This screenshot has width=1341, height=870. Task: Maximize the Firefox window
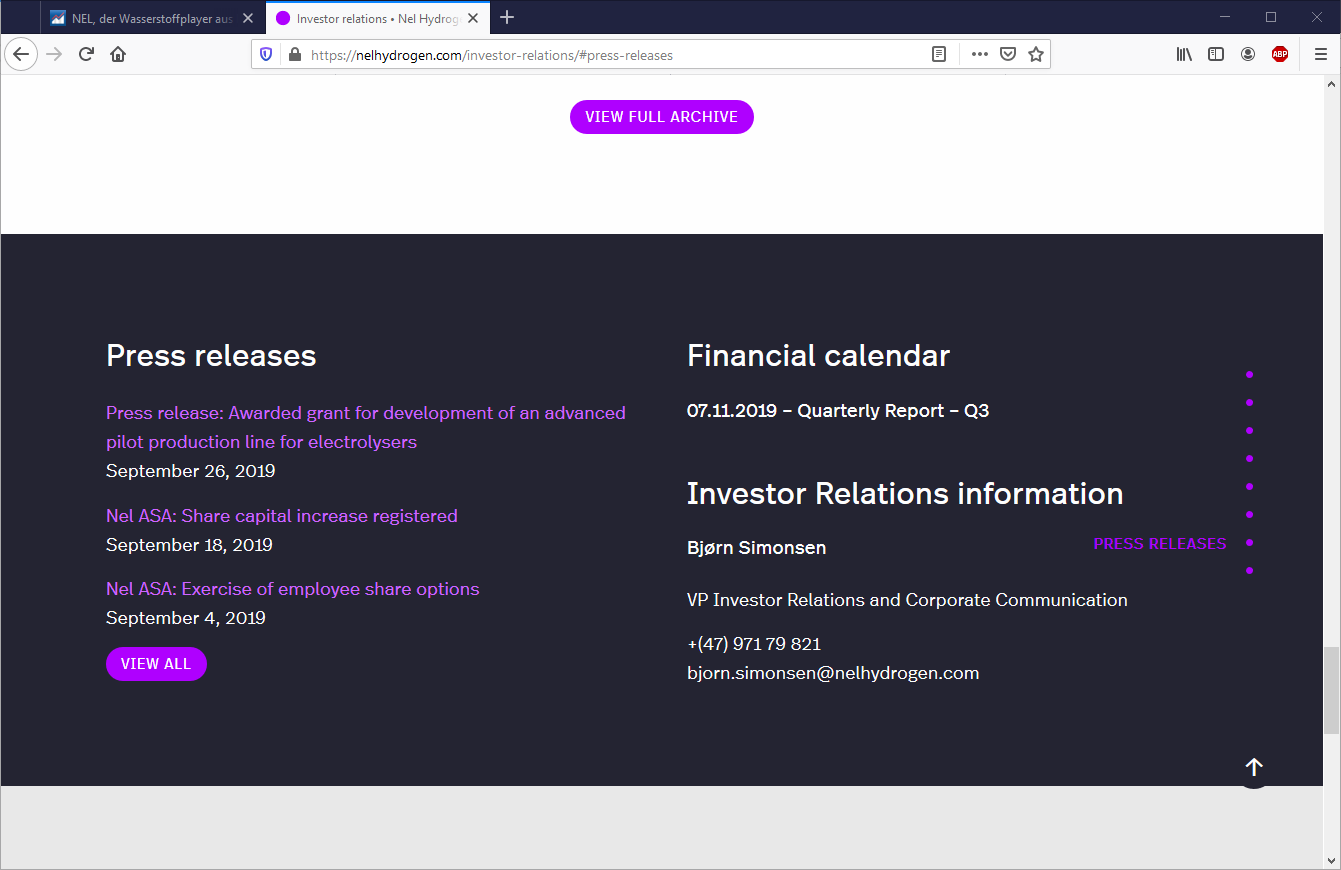(1271, 17)
